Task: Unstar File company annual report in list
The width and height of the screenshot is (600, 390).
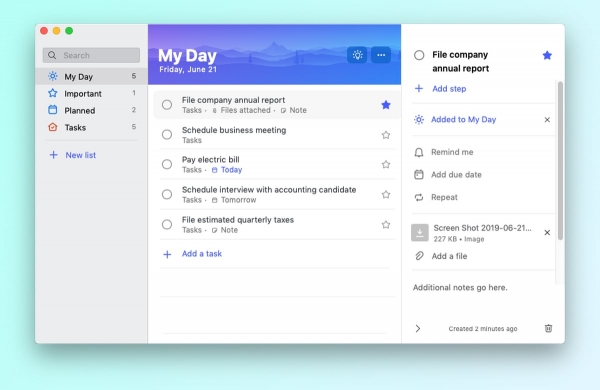Action: point(386,105)
